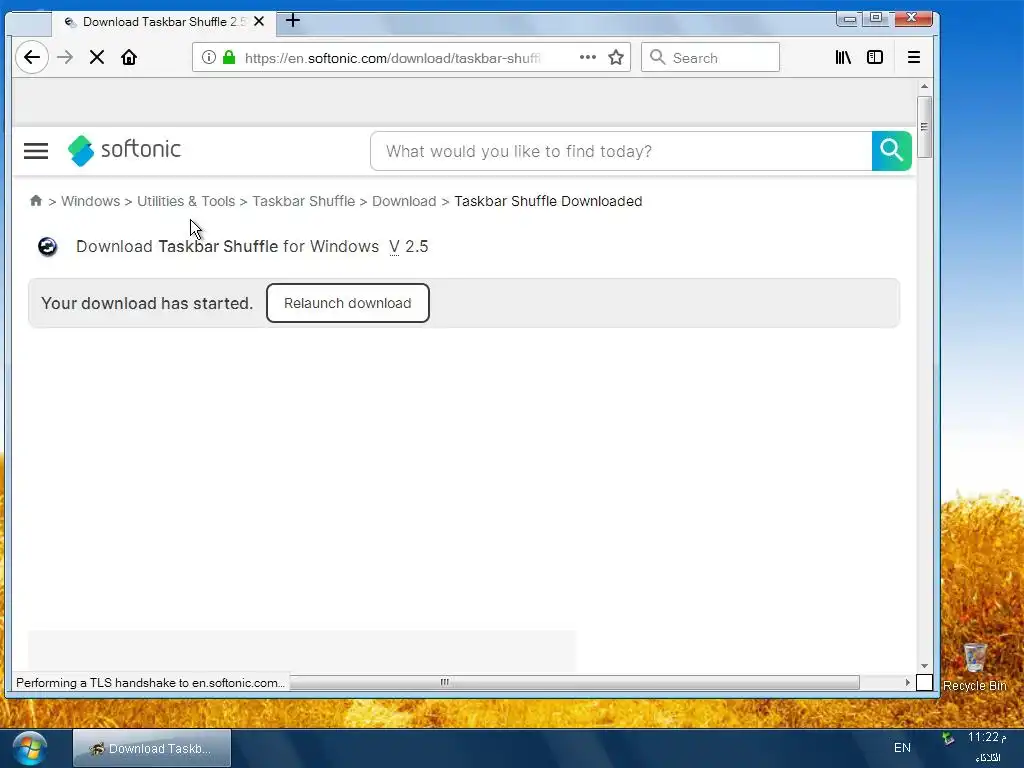Image resolution: width=1024 pixels, height=768 pixels.
Task: Open the Firefox hamburger menu
Action: 914,57
